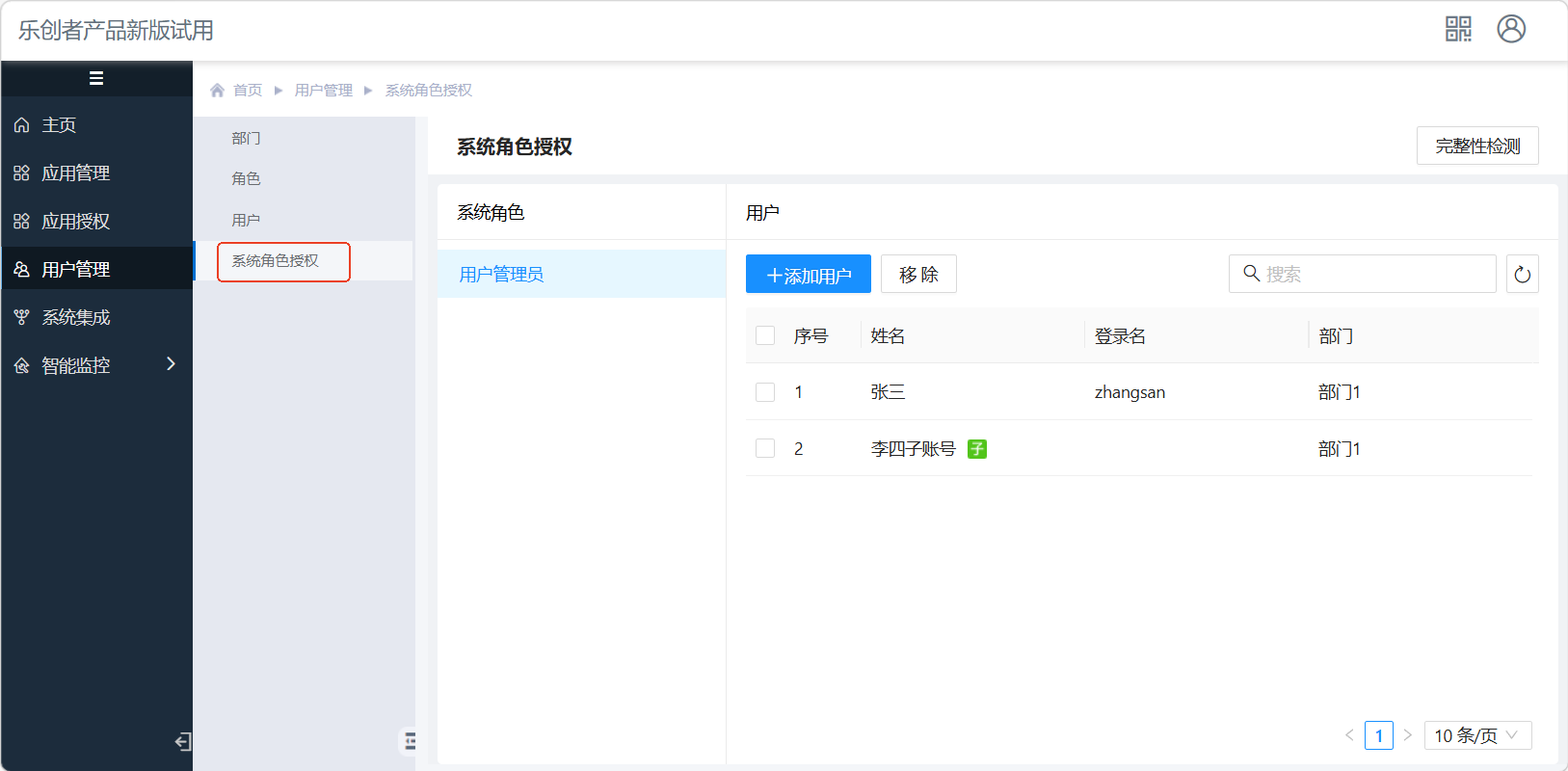Open the user account avatar icon

pos(1510,29)
